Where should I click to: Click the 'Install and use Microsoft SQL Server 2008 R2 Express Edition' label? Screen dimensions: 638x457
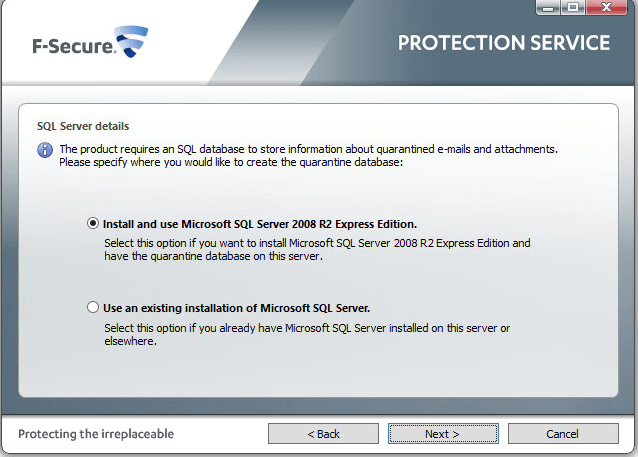260,224
